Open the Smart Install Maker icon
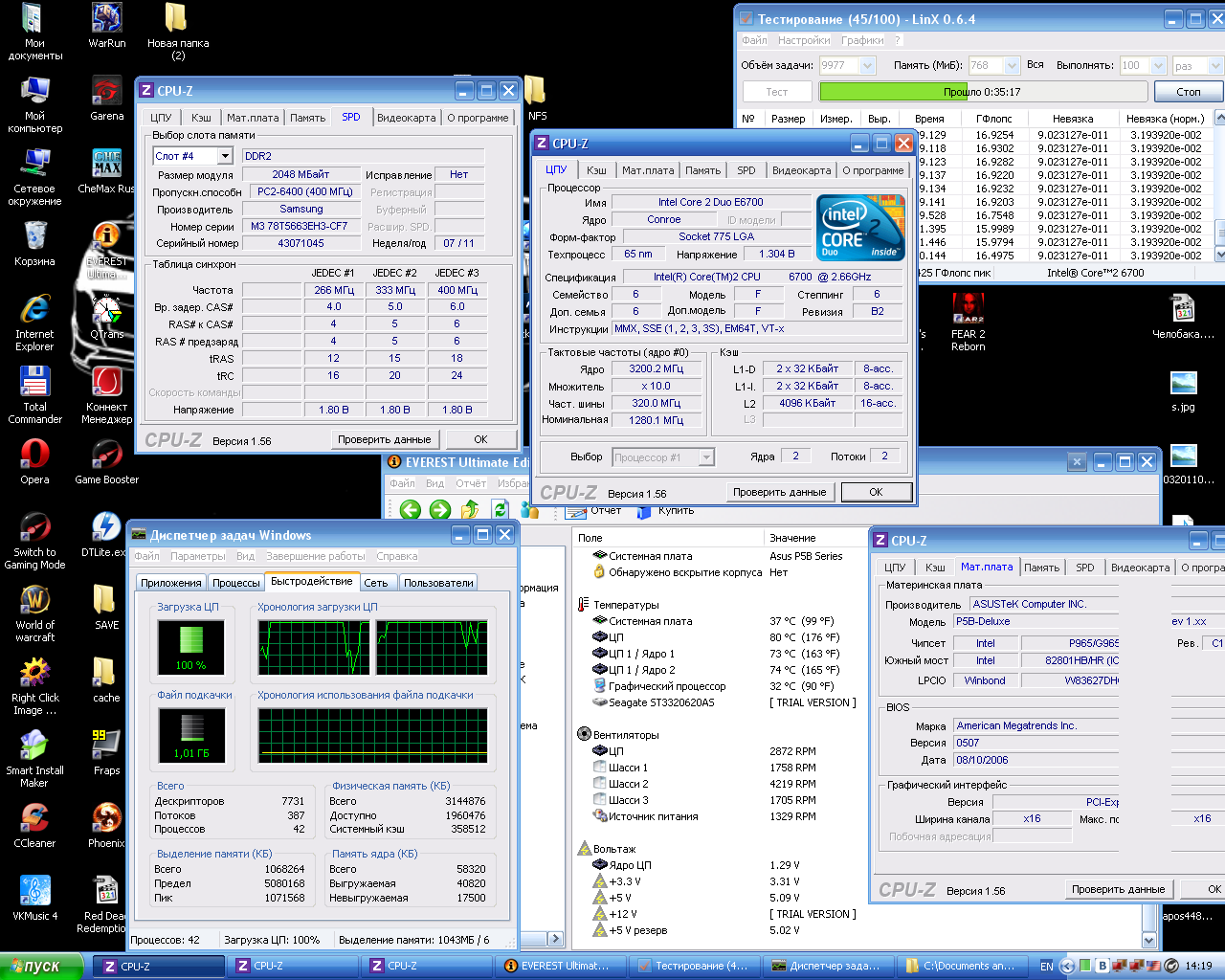The width and height of the screenshot is (1225, 980). click(34, 760)
